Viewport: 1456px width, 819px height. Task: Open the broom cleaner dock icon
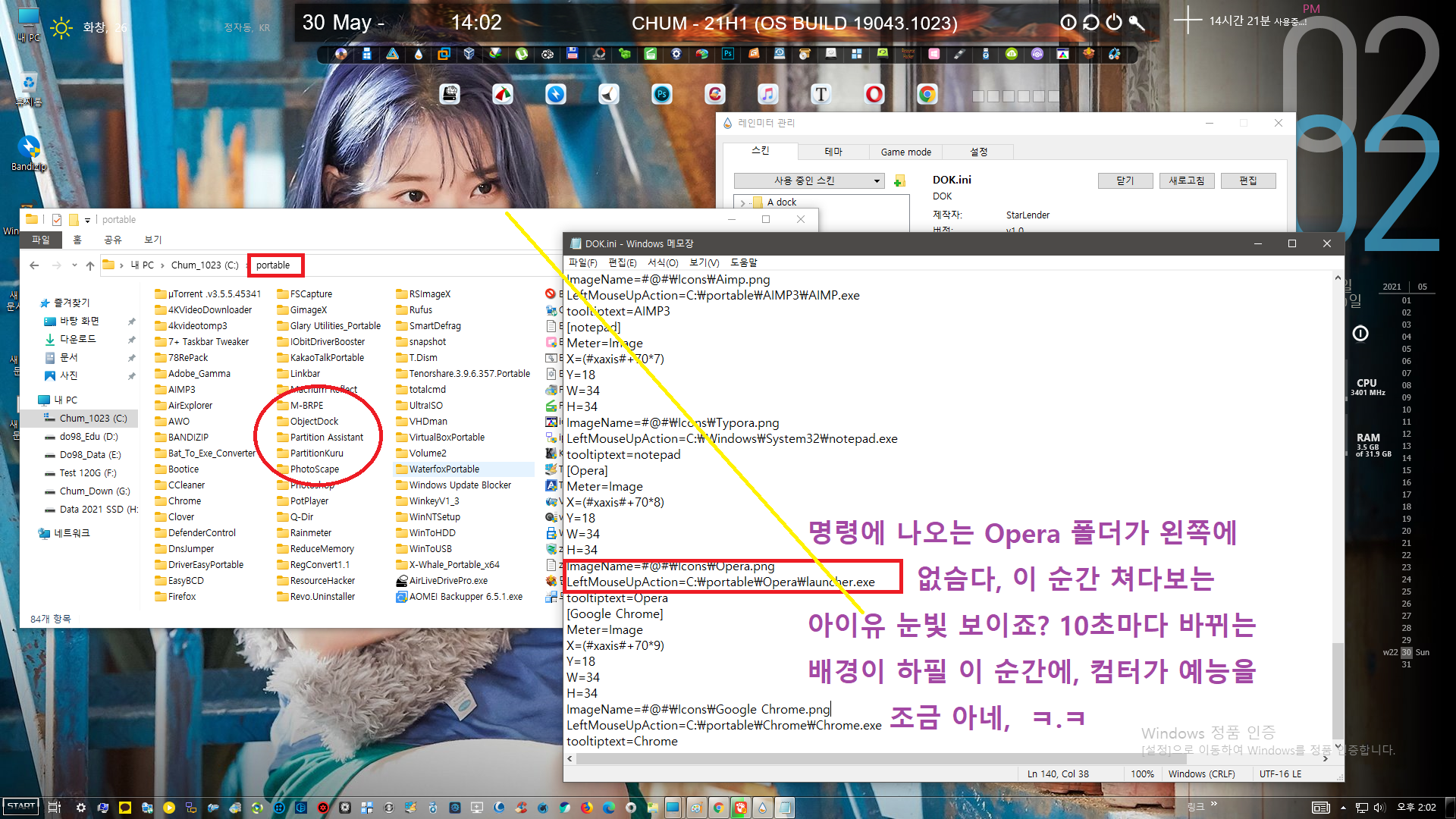click(608, 94)
